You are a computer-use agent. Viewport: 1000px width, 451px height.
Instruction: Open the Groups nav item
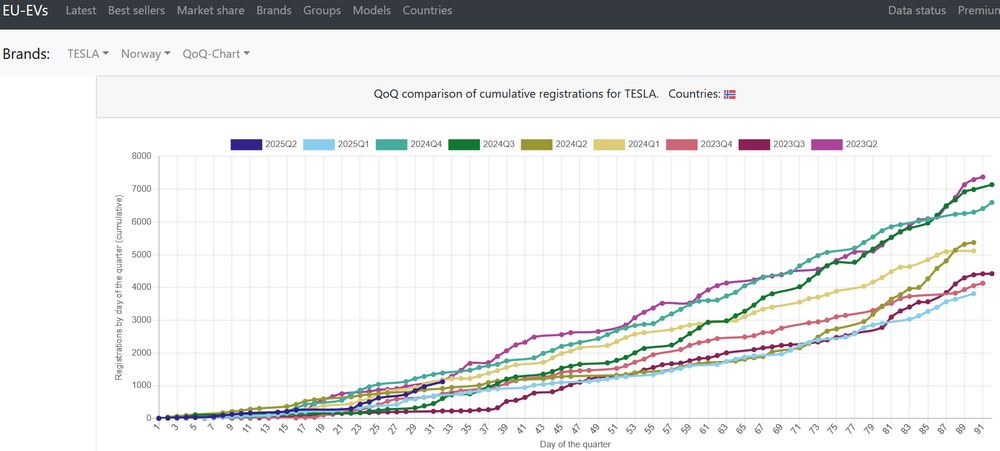click(322, 11)
